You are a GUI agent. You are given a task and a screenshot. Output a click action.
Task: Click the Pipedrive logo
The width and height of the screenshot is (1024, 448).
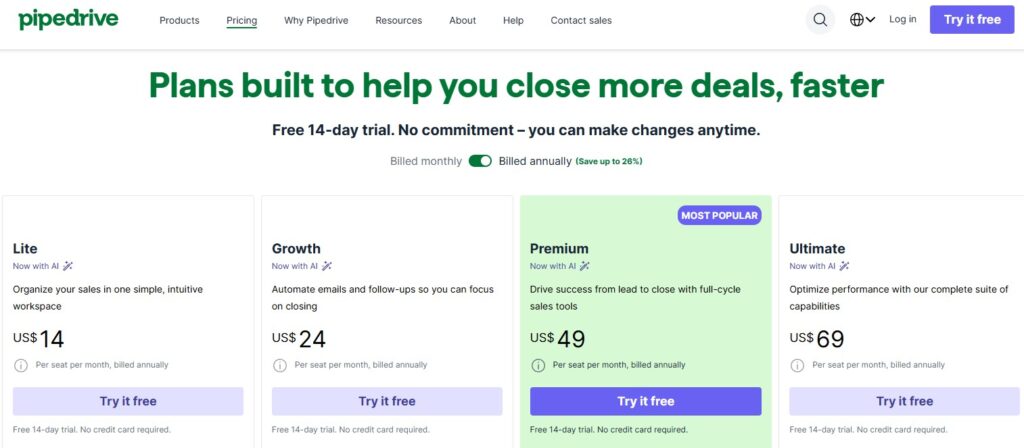tap(68, 19)
